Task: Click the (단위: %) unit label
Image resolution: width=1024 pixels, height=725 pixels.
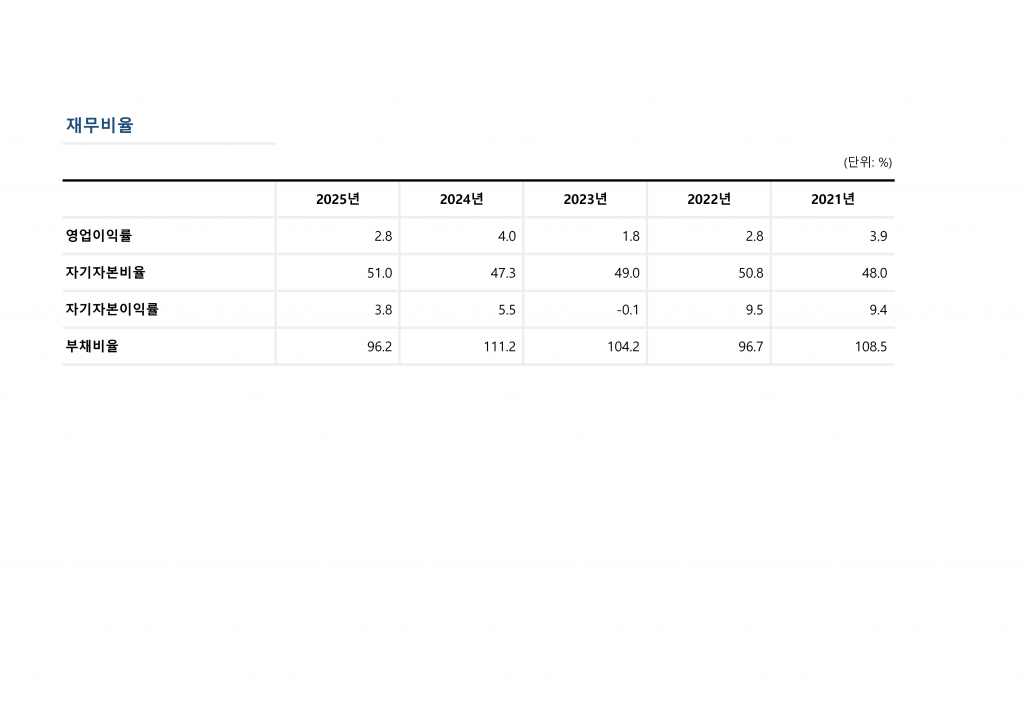Action: point(867,162)
